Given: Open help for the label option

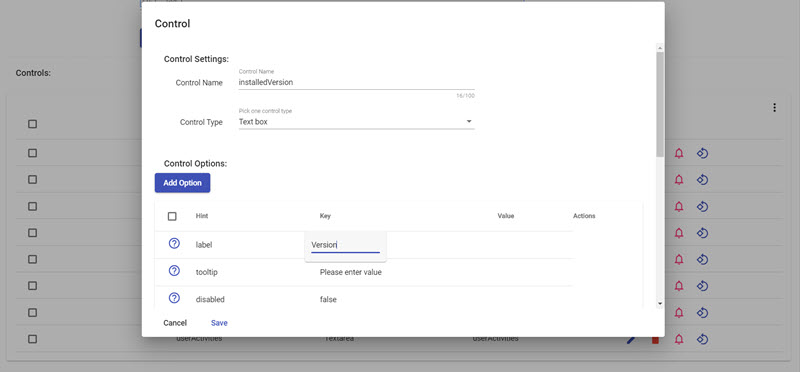Looking at the screenshot, I should [x=174, y=244].
